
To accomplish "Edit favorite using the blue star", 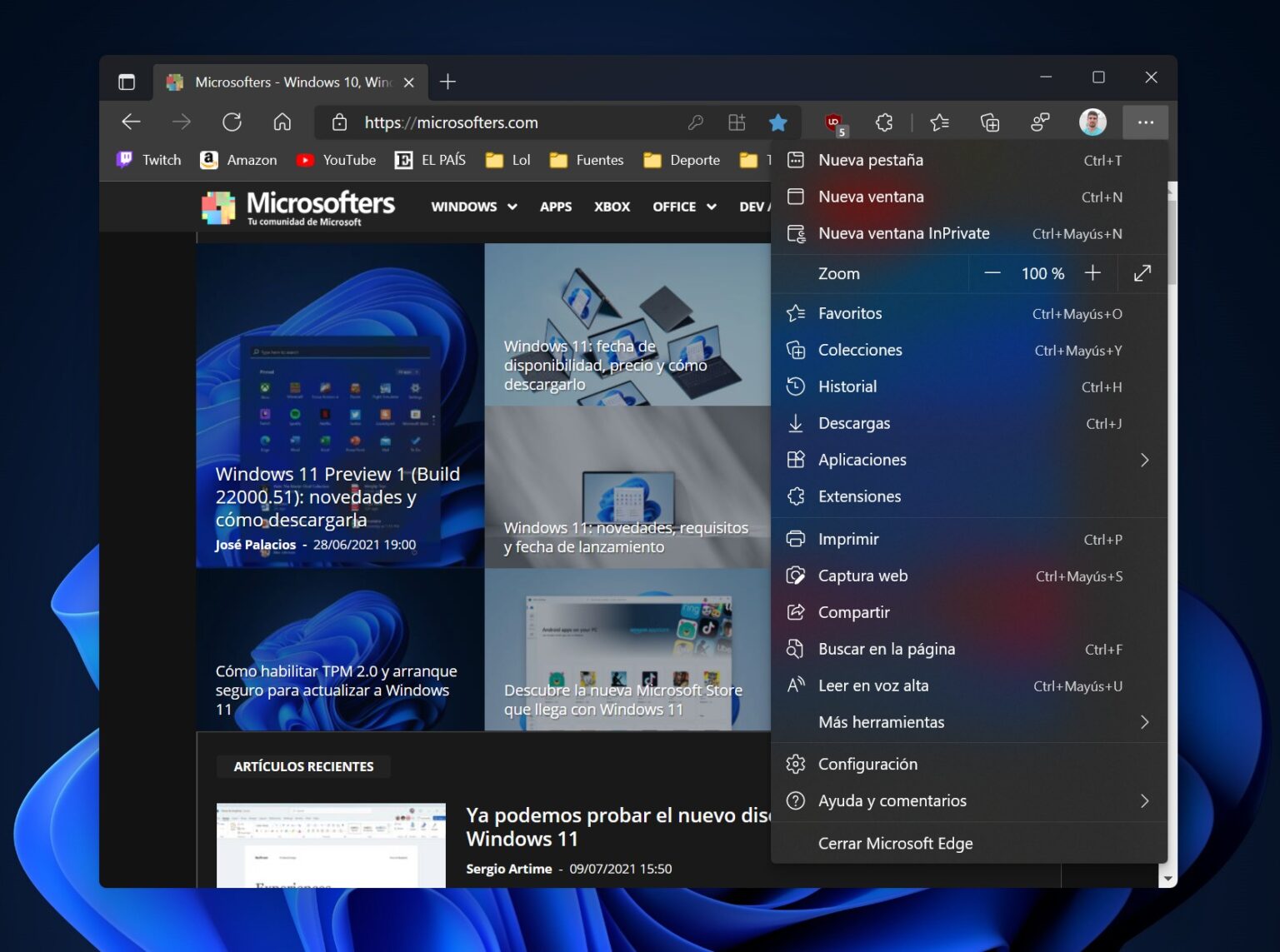I will pos(778,122).
